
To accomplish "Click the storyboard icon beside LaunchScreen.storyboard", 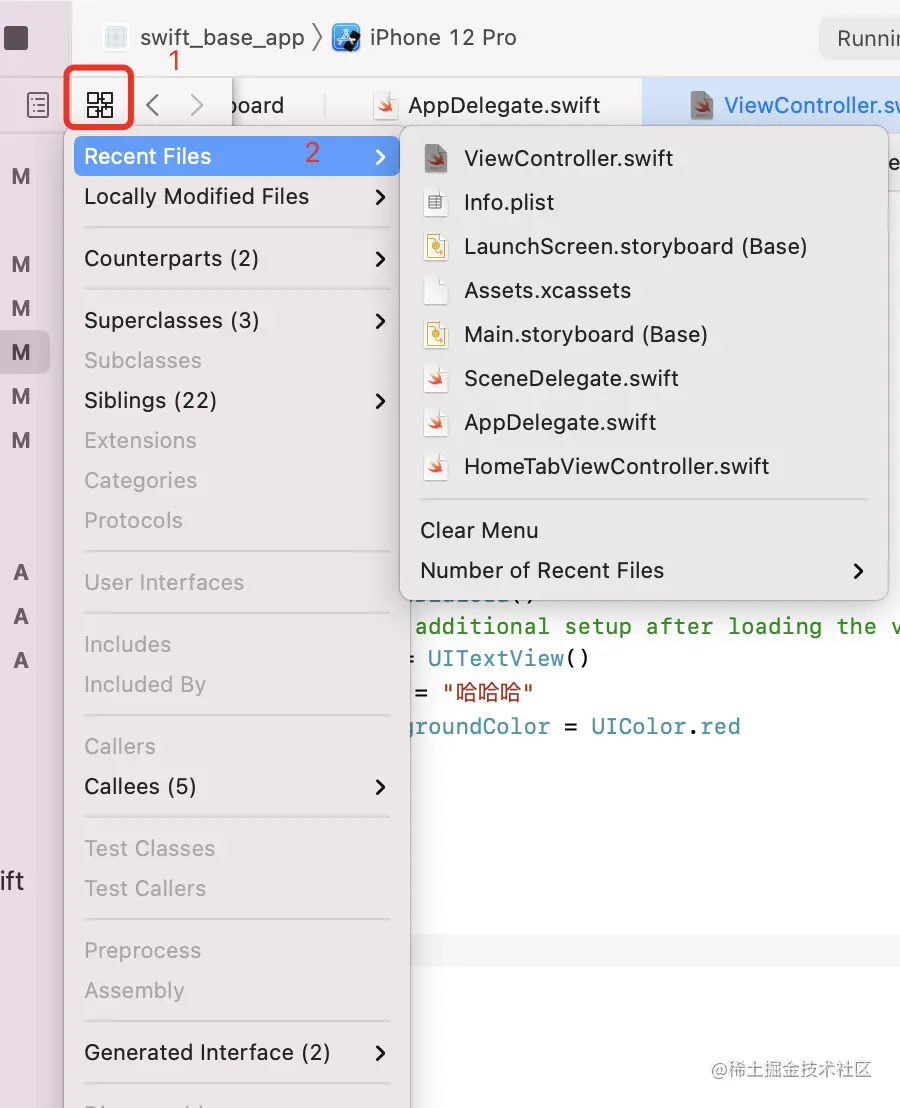I will (436, 247).
